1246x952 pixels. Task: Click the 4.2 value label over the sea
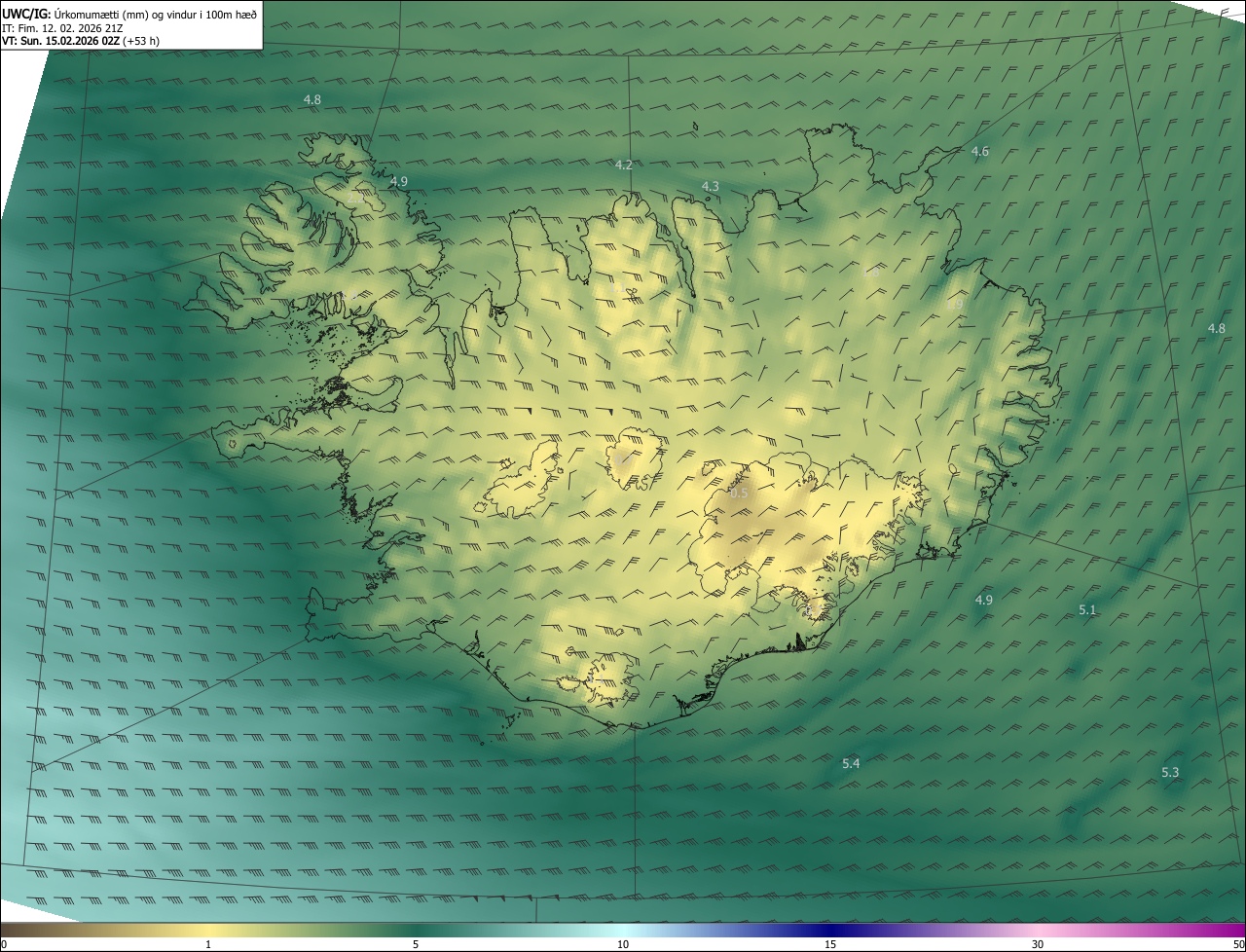624,165
